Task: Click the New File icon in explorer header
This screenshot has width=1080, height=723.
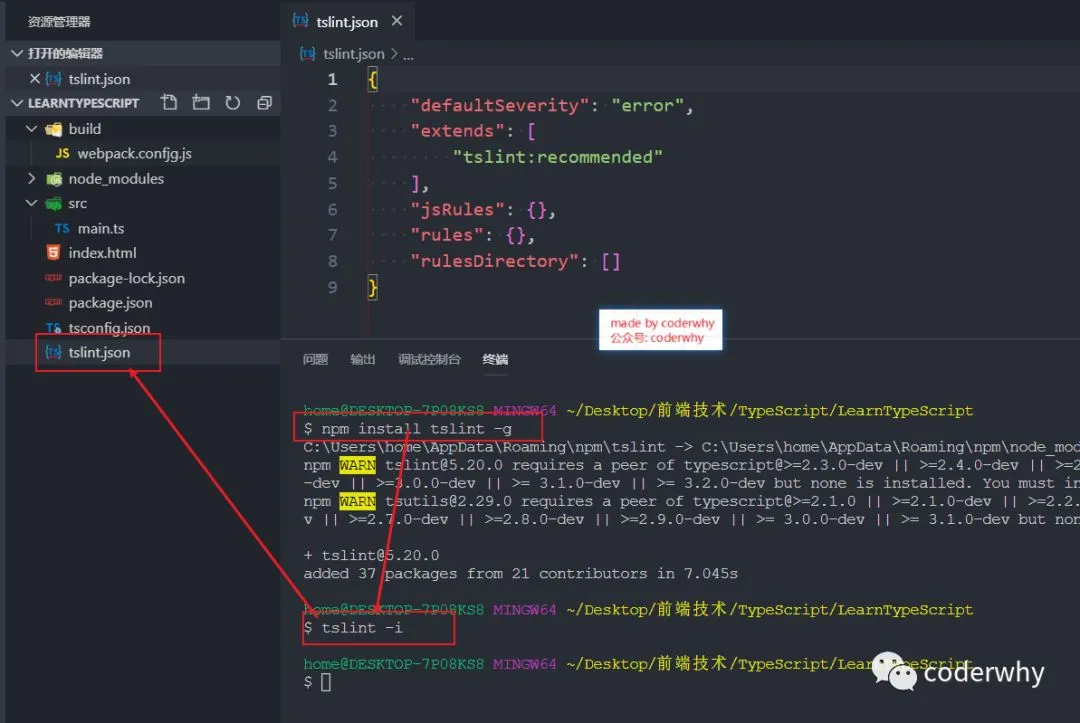Action: [x=169, y=103]
